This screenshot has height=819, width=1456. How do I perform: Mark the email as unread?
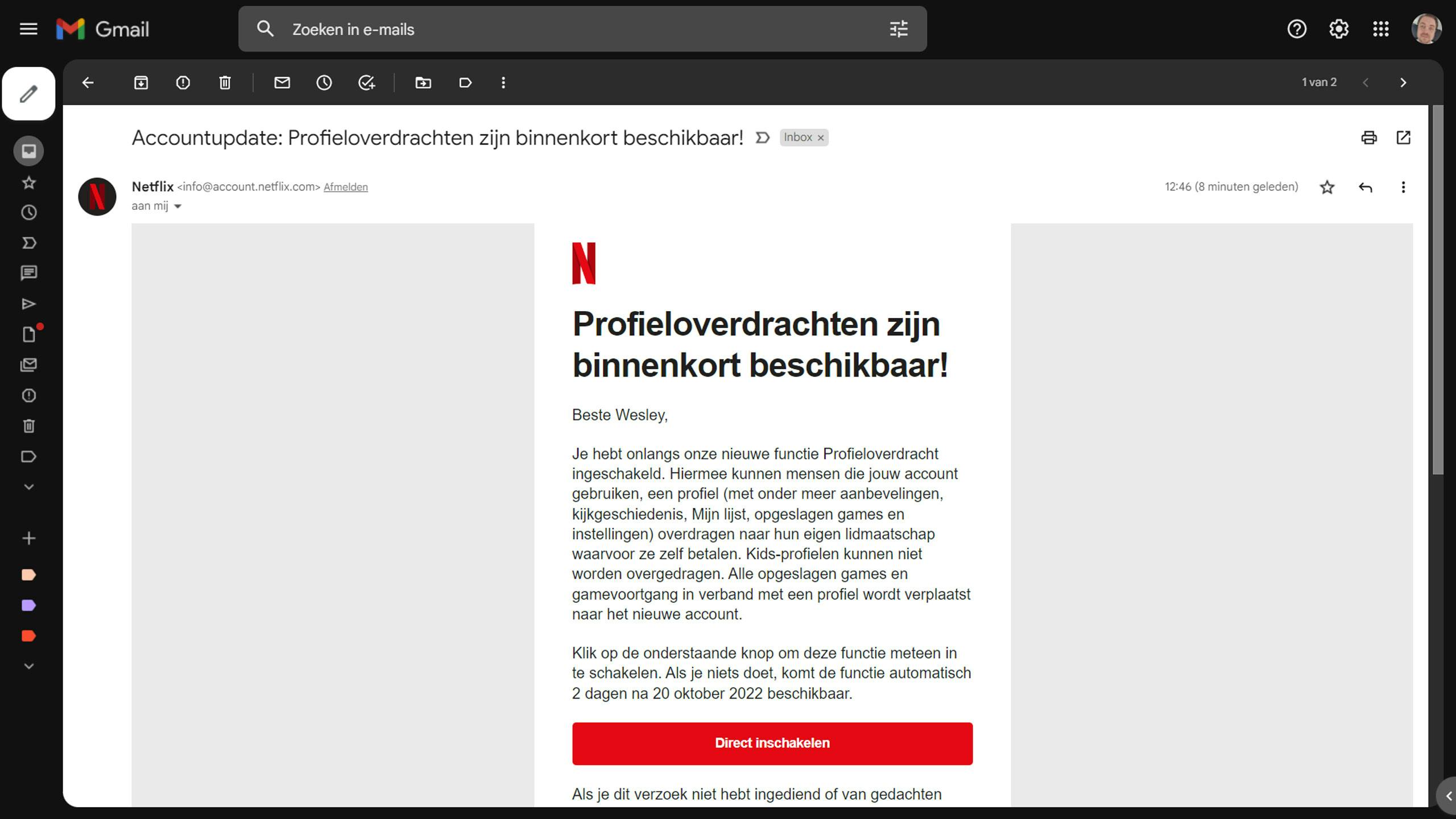pos(282,83)
